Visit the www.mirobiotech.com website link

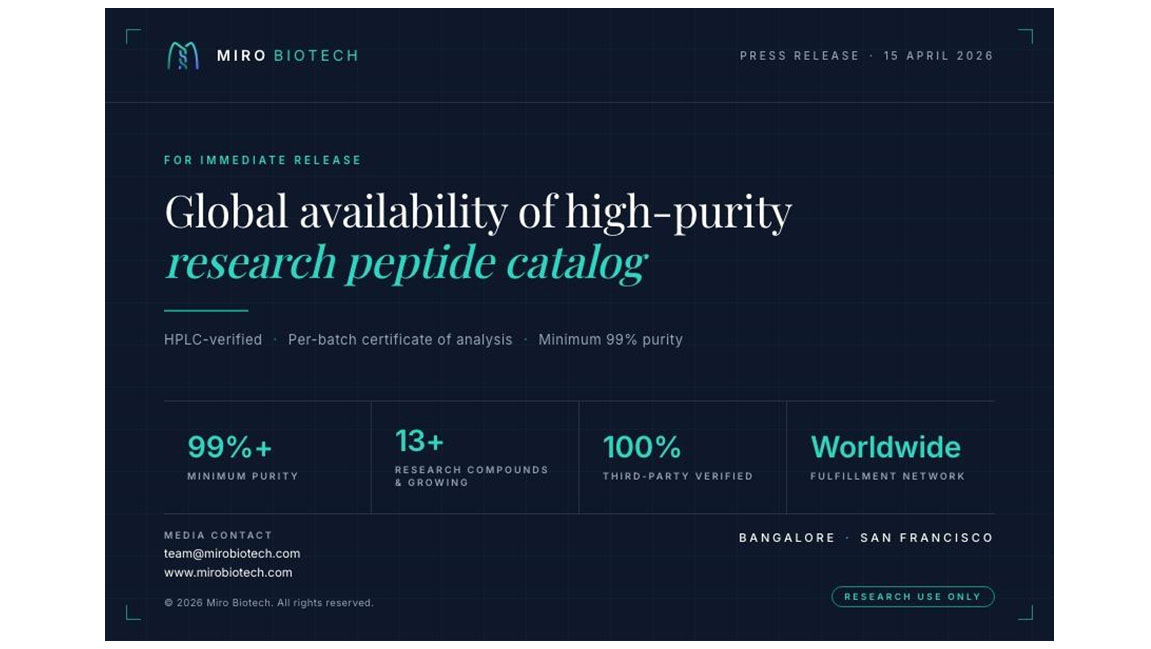click(228, 573)
